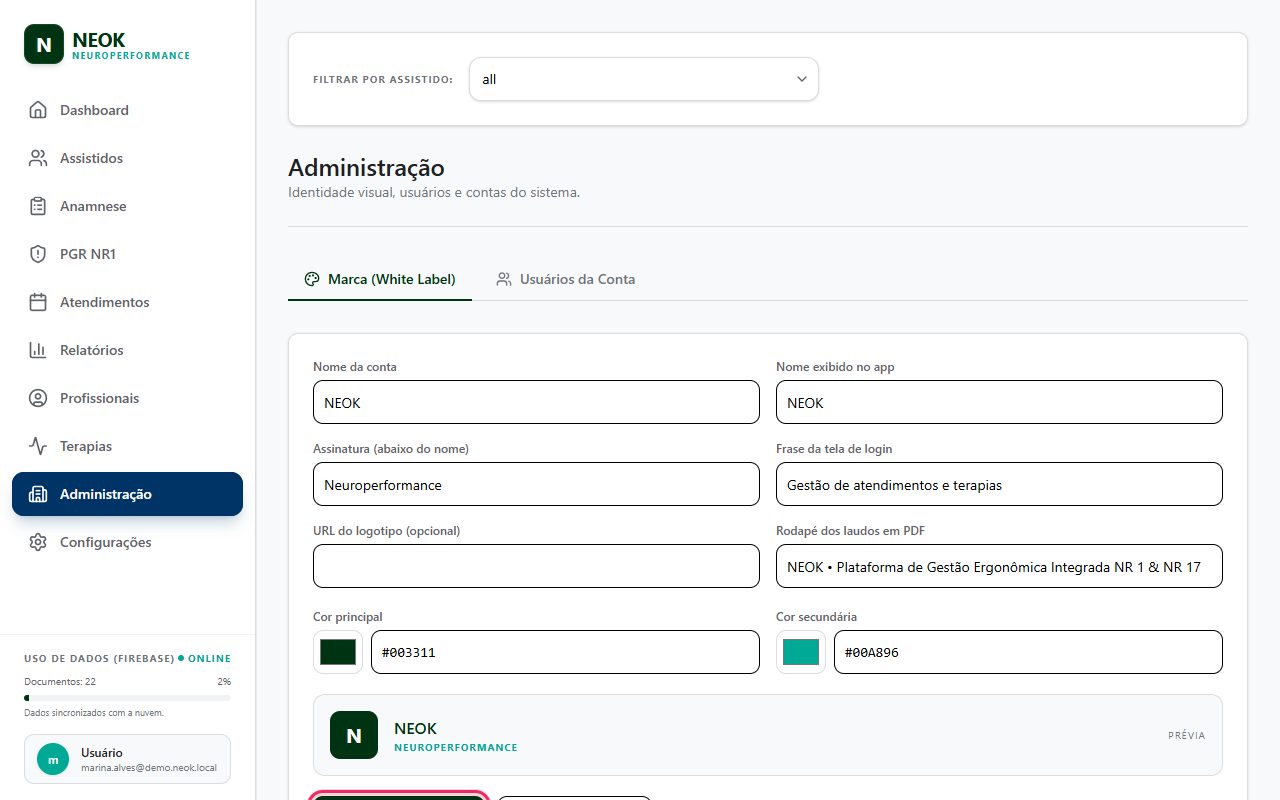Go to Atendimentos in the sidebar
Image resolution: width=1280 pixels, height=800 pixels.
click(127, 302)
